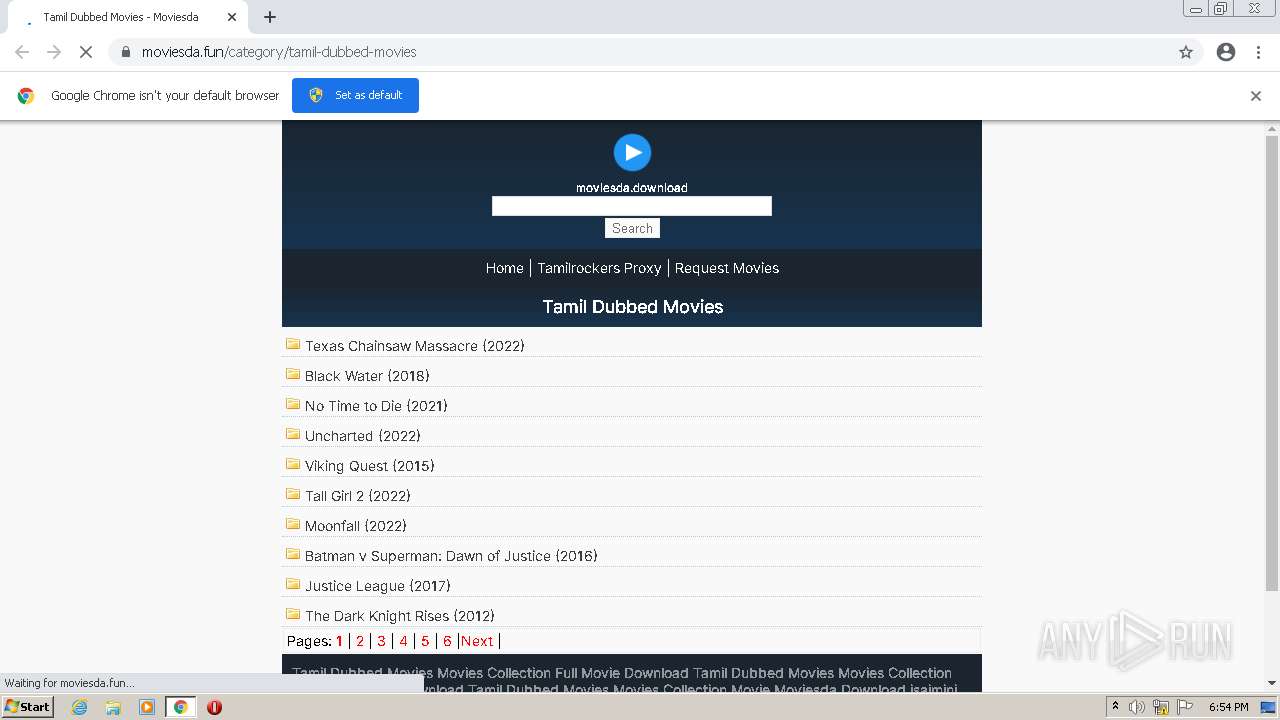
Task: Open Black Water (2018)
Action: click(367, 376)
